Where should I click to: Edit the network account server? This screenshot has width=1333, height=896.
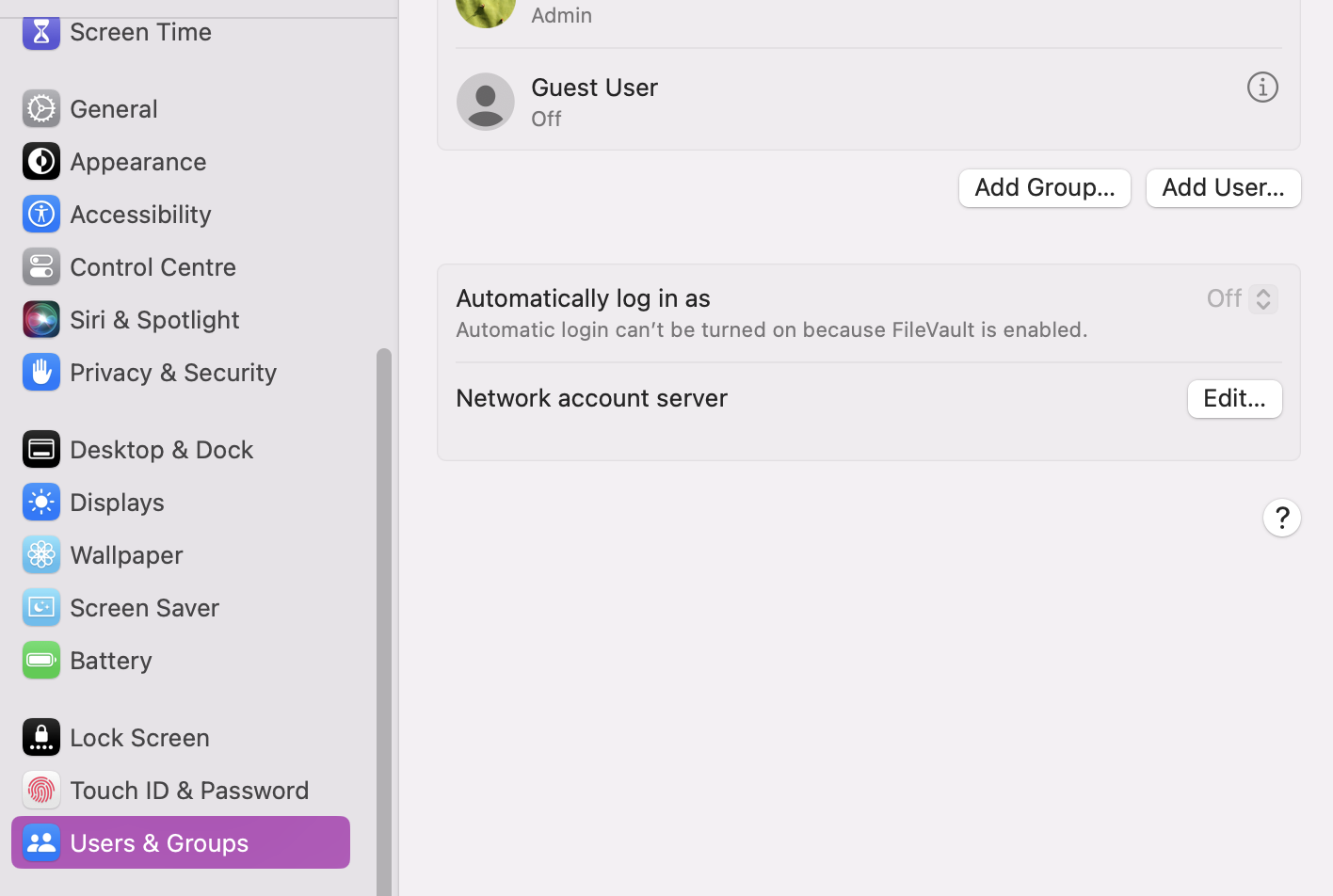pos(1234,398)
